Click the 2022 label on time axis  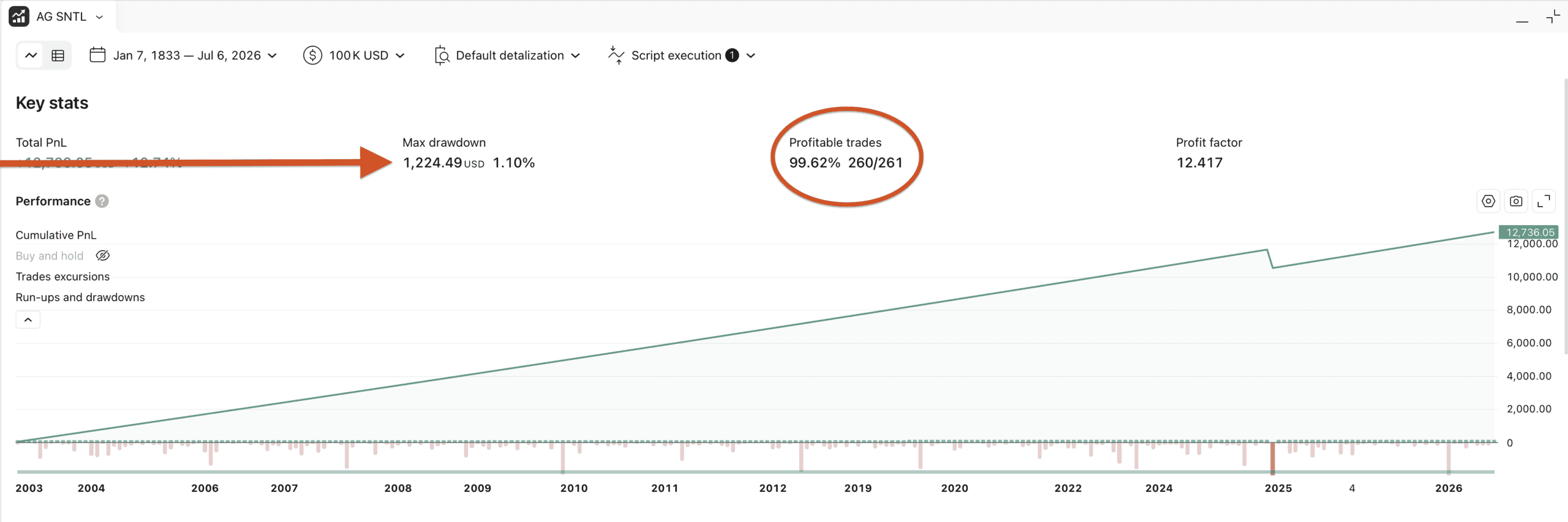(x=1068, y=488)
